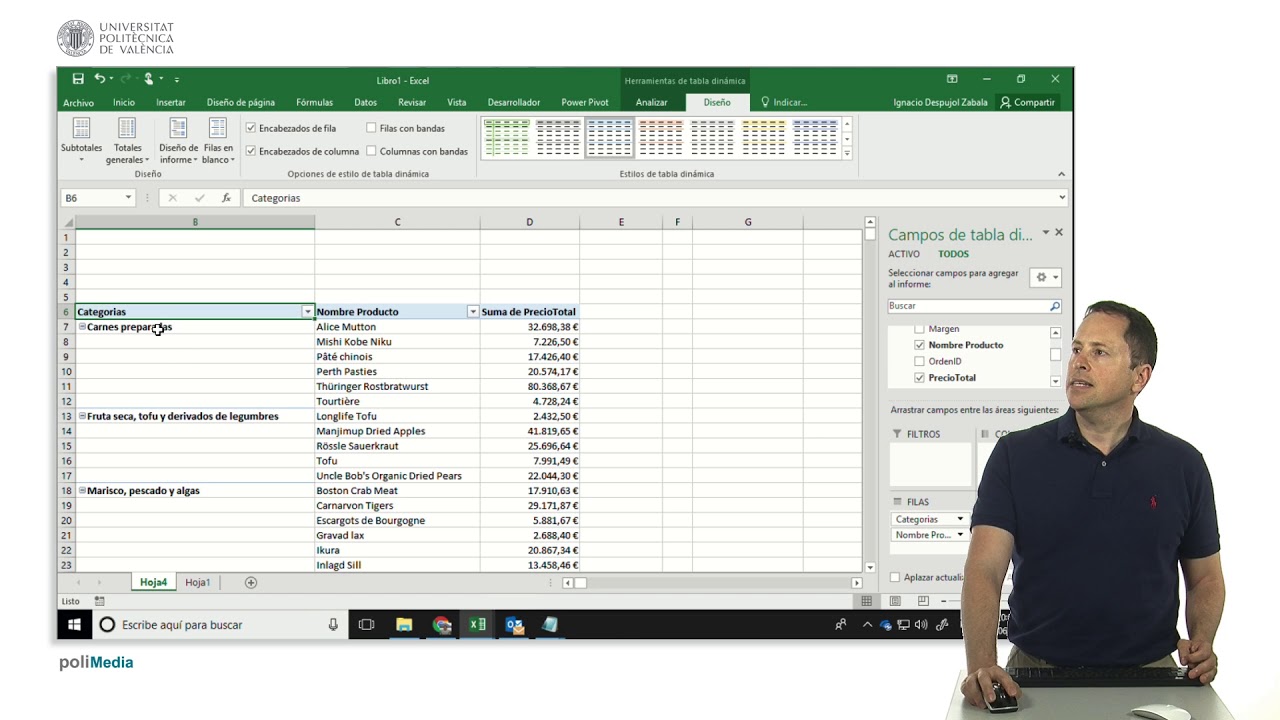Open ribbon display options icon in title bar

tap(952, 79)
